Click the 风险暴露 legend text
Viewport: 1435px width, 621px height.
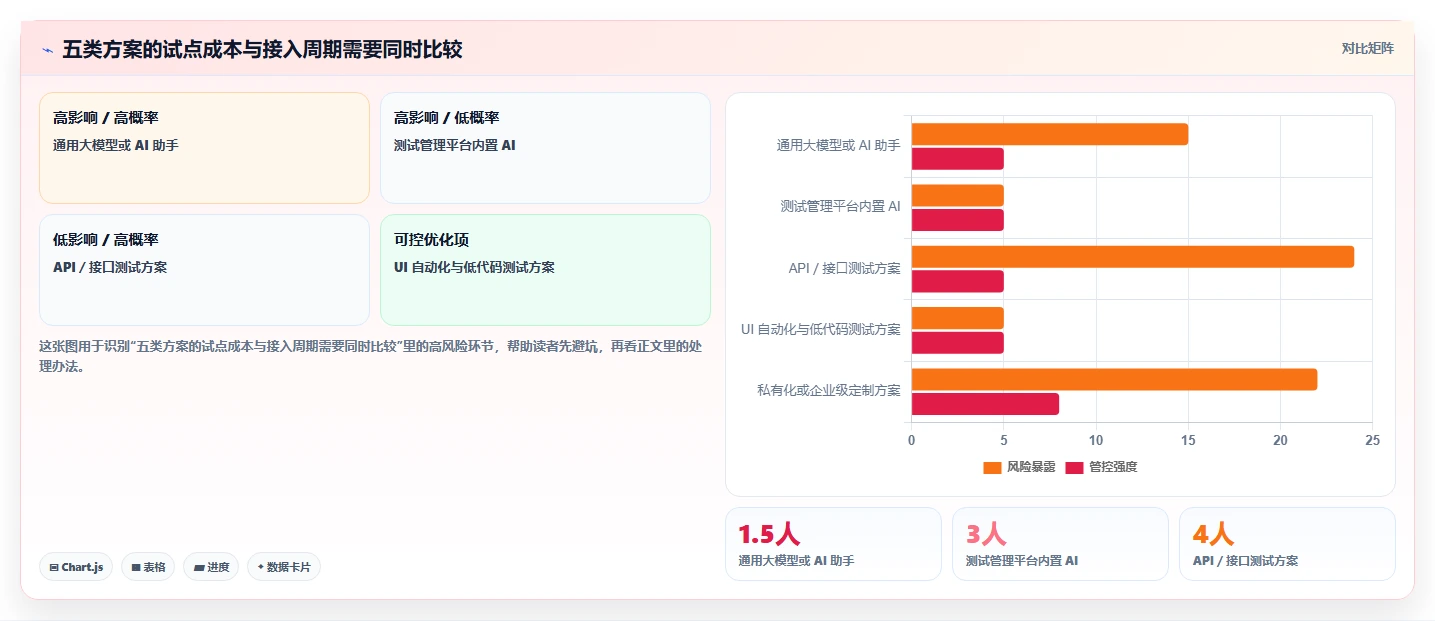point(1031,467)
